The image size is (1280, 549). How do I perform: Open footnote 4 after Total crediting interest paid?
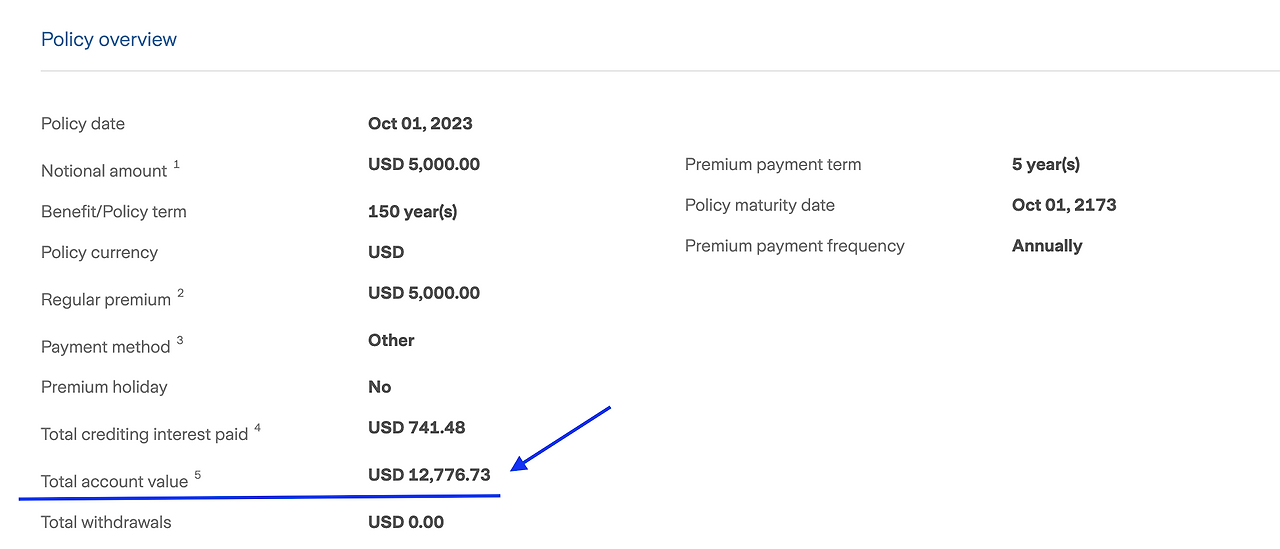coord(257,428)
